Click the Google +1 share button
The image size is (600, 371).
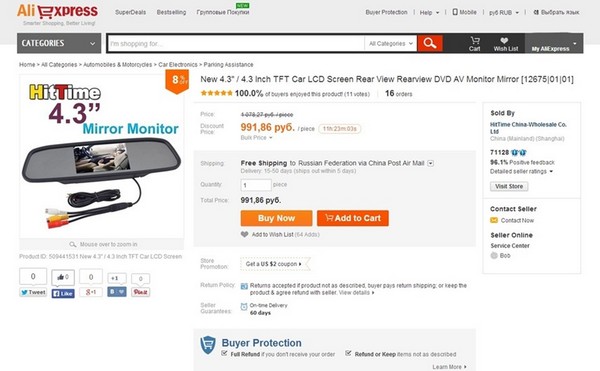click(91, 292)
